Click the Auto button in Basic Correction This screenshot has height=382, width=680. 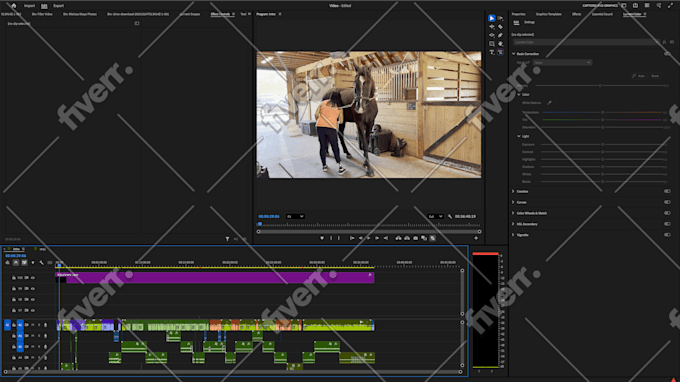click(638, 76)
